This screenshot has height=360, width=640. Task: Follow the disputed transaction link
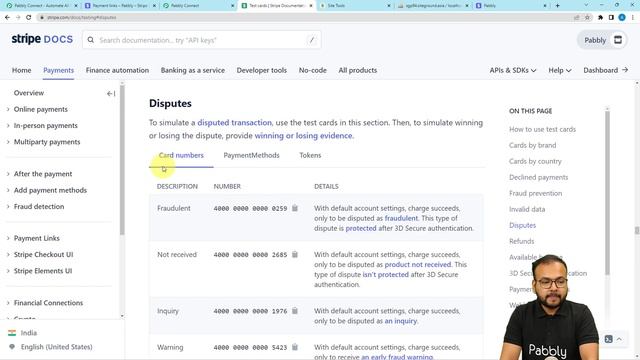click(234, 122)
